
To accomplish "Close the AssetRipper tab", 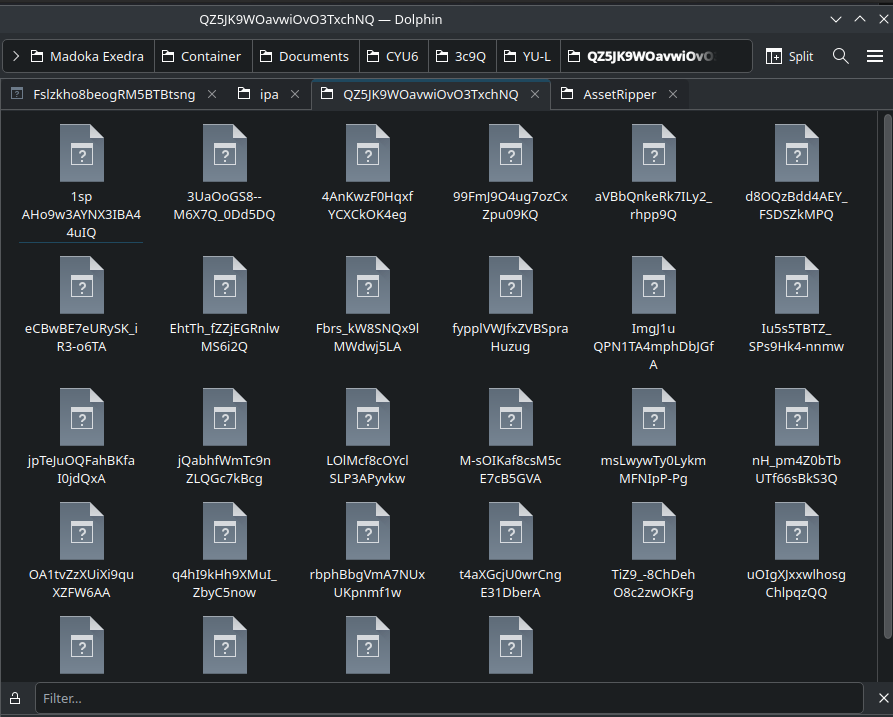I will 673,95.
